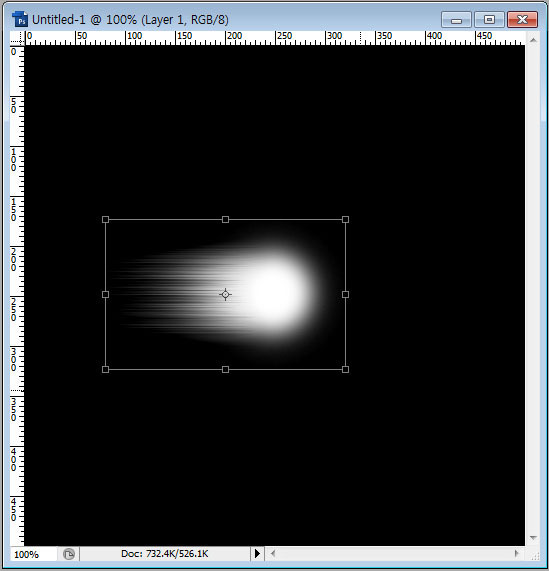Click the left-middle transform handle

(x=106, y=294)
